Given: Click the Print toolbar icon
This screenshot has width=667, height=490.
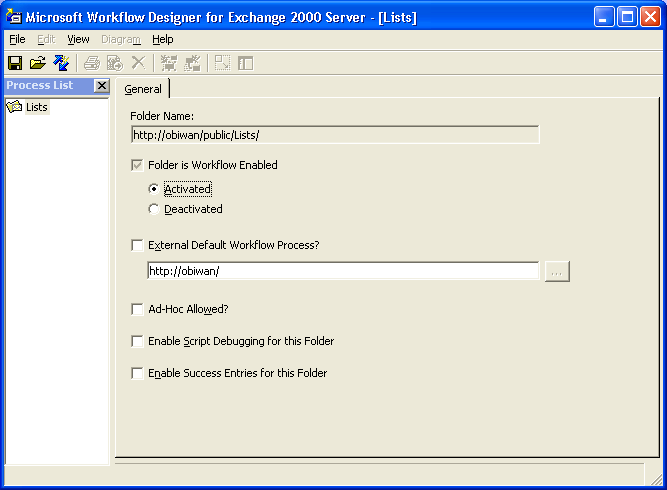Looking at the screenshot, I should [x=92, y=63].
